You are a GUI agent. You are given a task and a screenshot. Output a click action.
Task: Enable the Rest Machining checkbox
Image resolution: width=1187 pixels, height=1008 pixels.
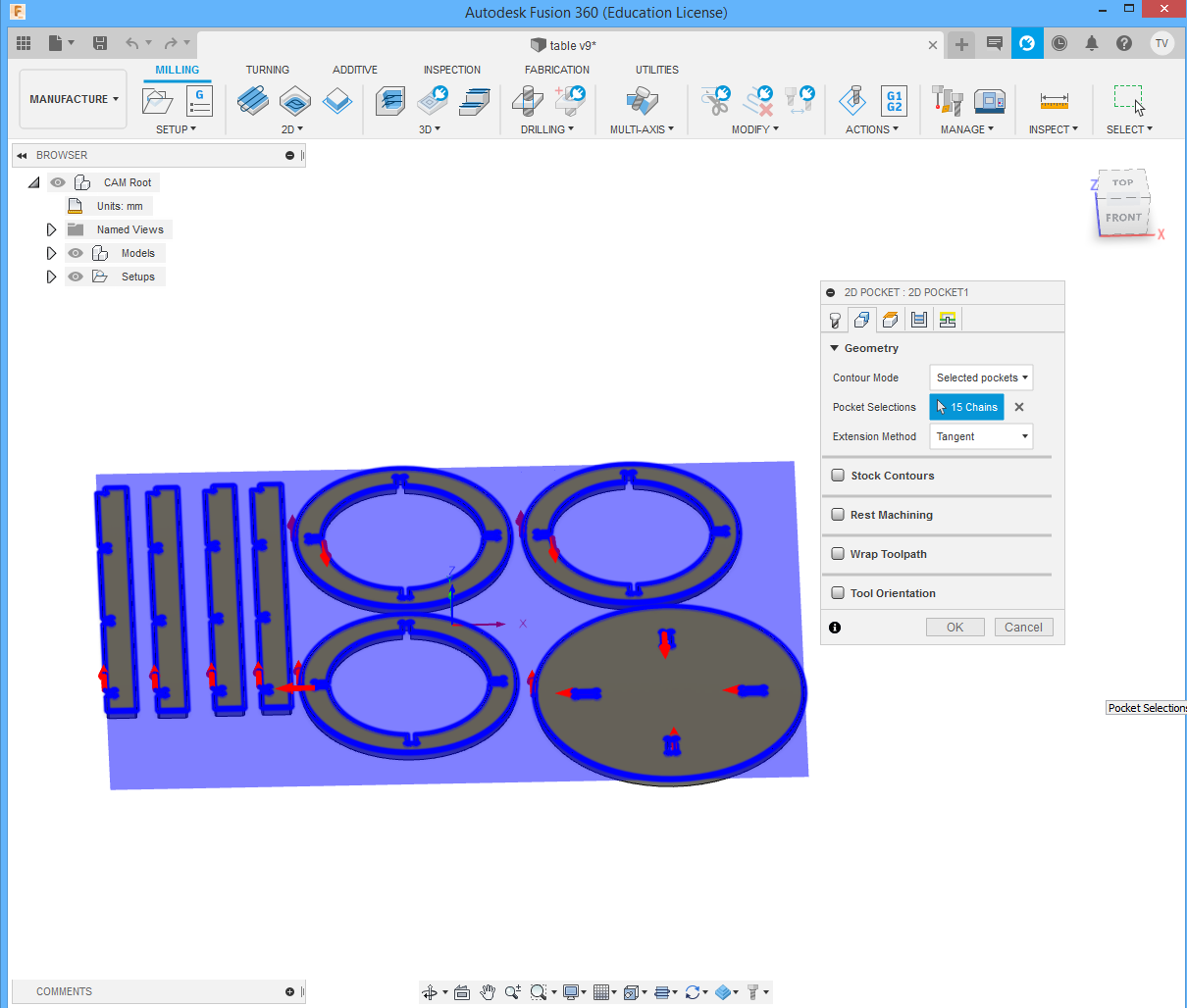838,515
